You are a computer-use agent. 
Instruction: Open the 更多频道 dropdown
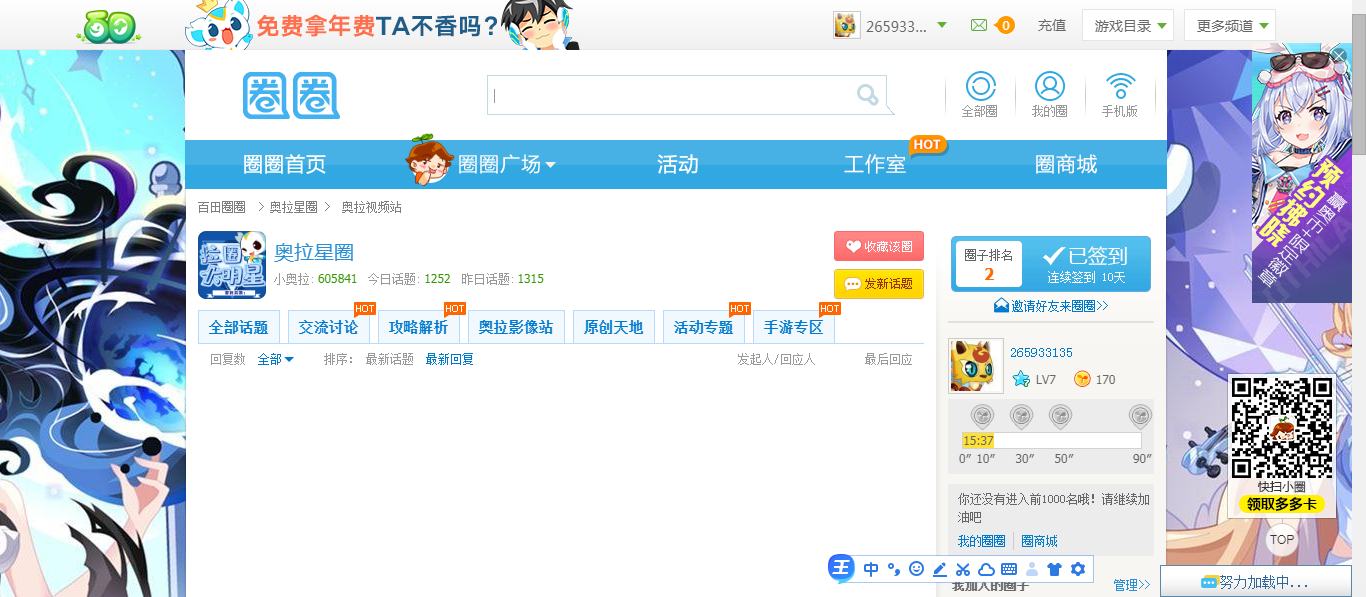pos(1230,25)
